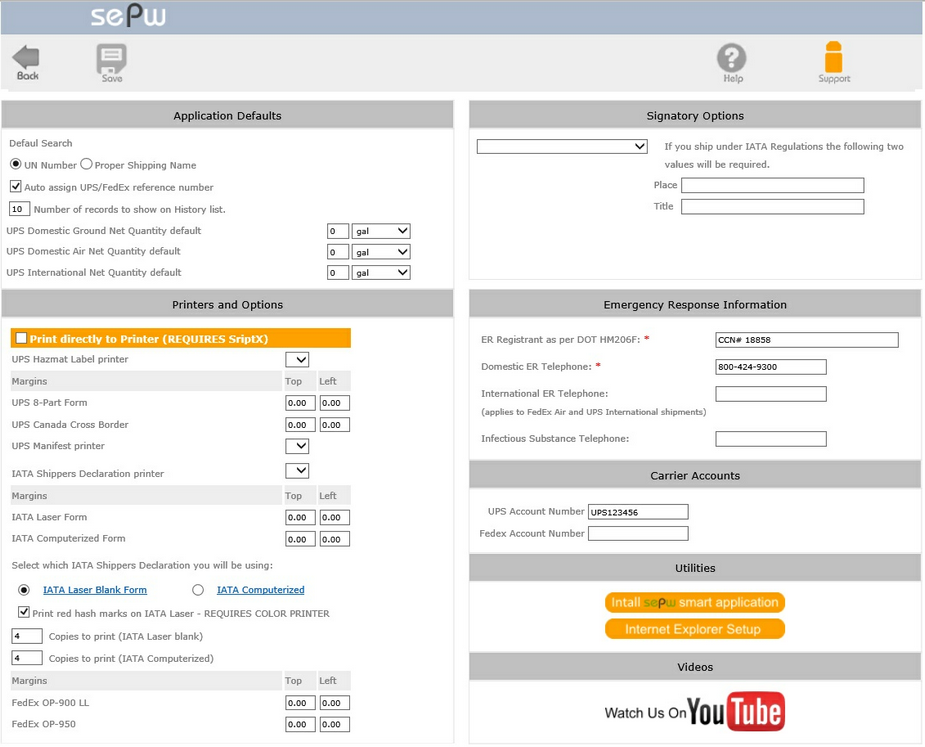The height and width of the screenshot is (747, 925).
Task: Click IATA Laser Form left margin field
Action: pos(334,517)
